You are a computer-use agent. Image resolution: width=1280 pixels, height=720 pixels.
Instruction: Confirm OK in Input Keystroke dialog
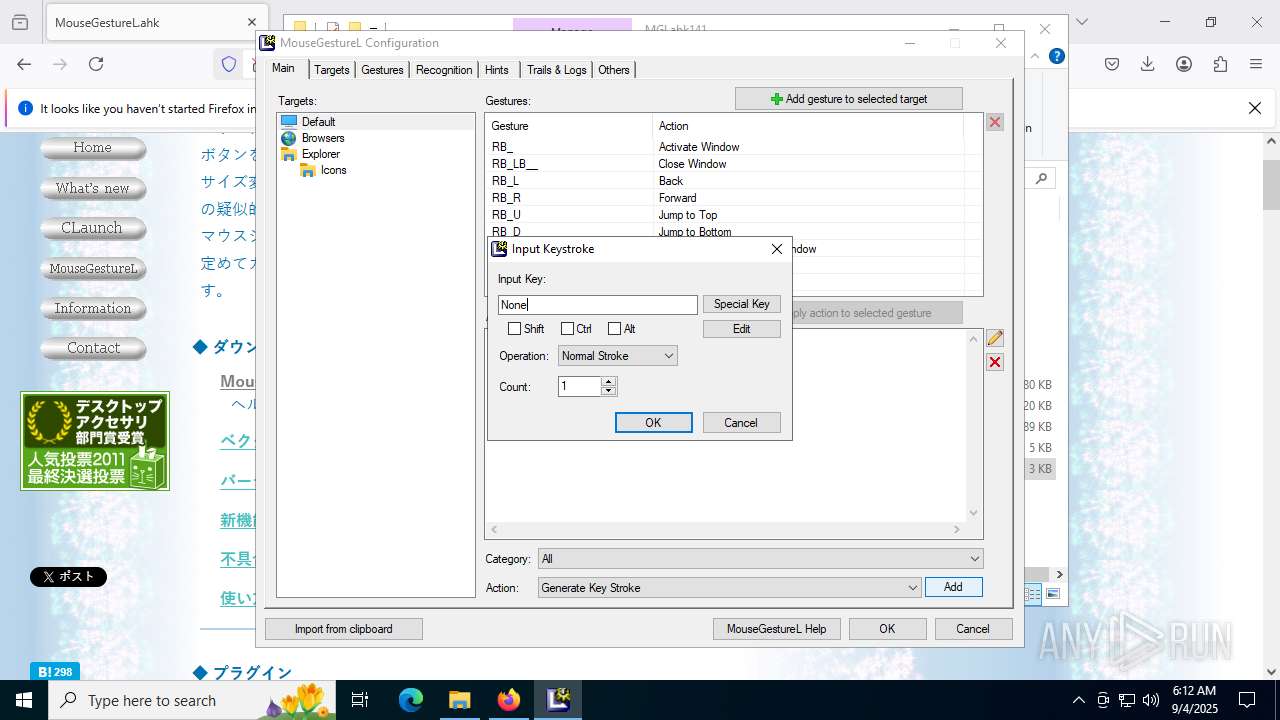coord(653,423)
